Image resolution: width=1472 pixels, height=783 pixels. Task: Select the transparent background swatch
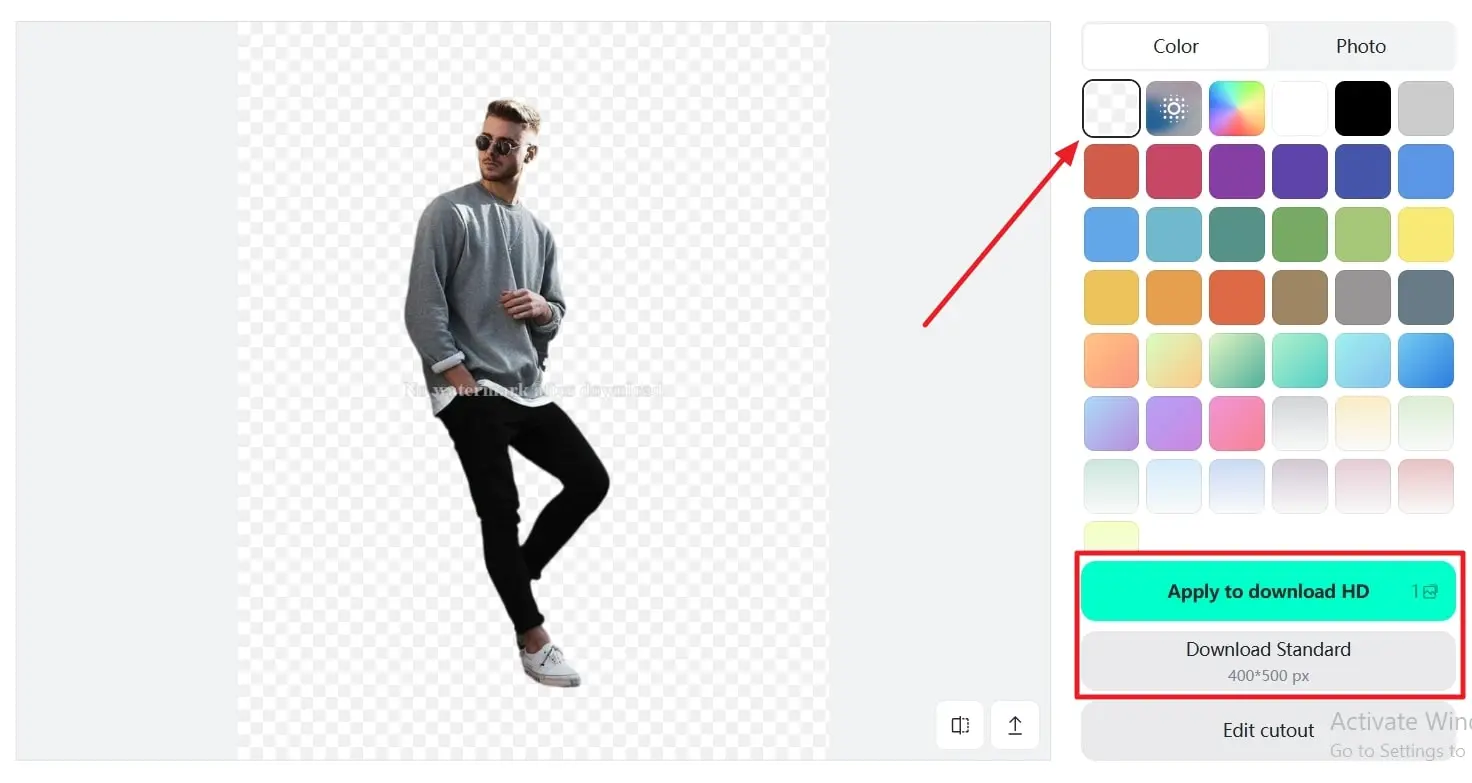[x=1111, y=108]
